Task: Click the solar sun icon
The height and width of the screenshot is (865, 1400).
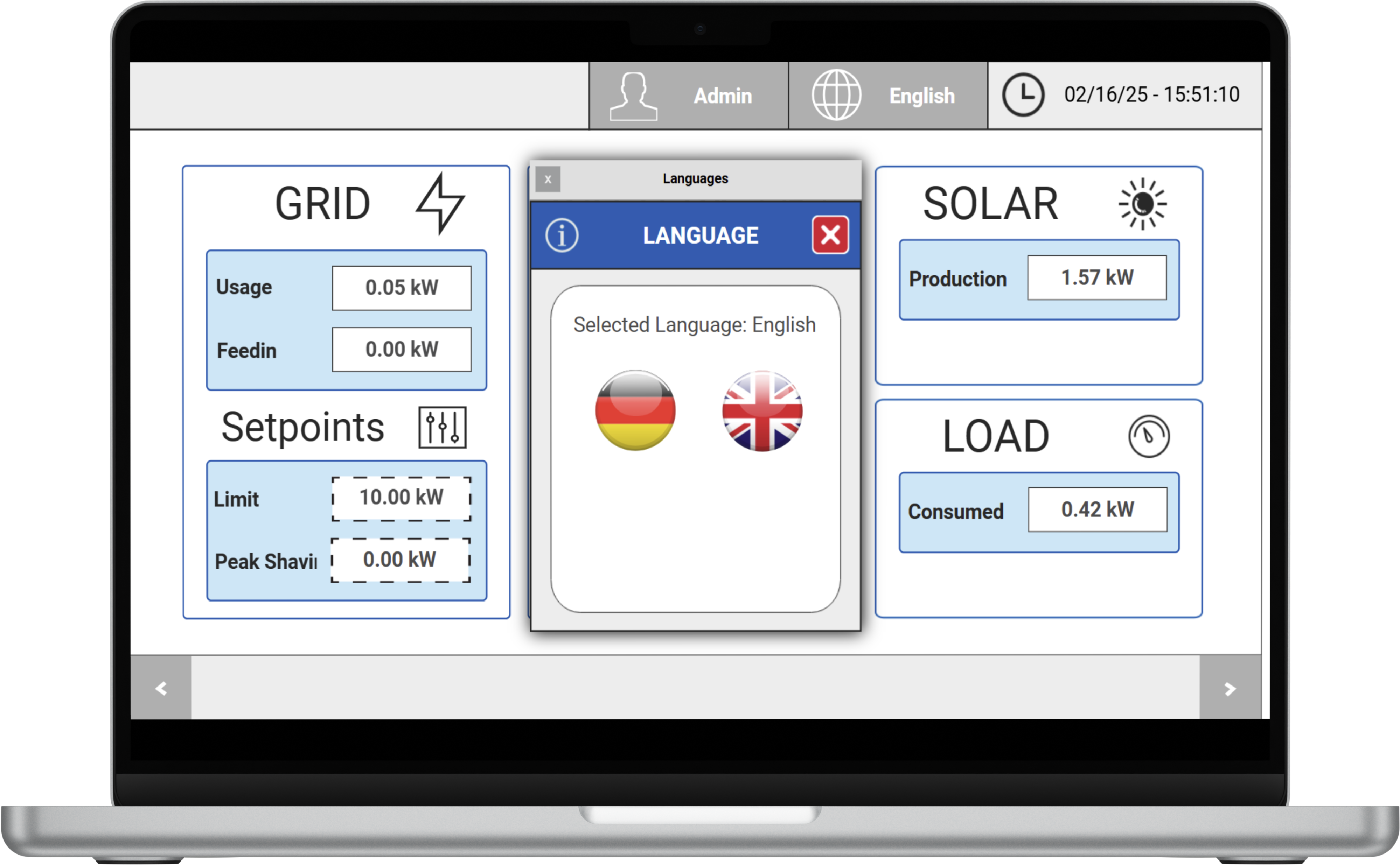Action: (1142, 204)
